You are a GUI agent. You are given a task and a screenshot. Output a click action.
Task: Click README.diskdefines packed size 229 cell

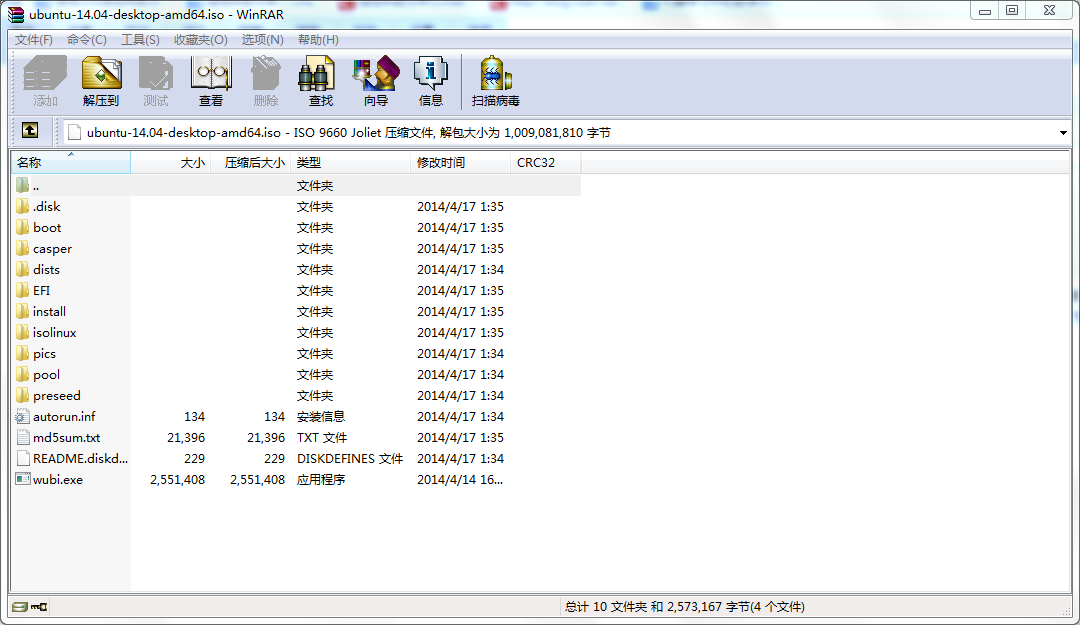tap(274, 458)
